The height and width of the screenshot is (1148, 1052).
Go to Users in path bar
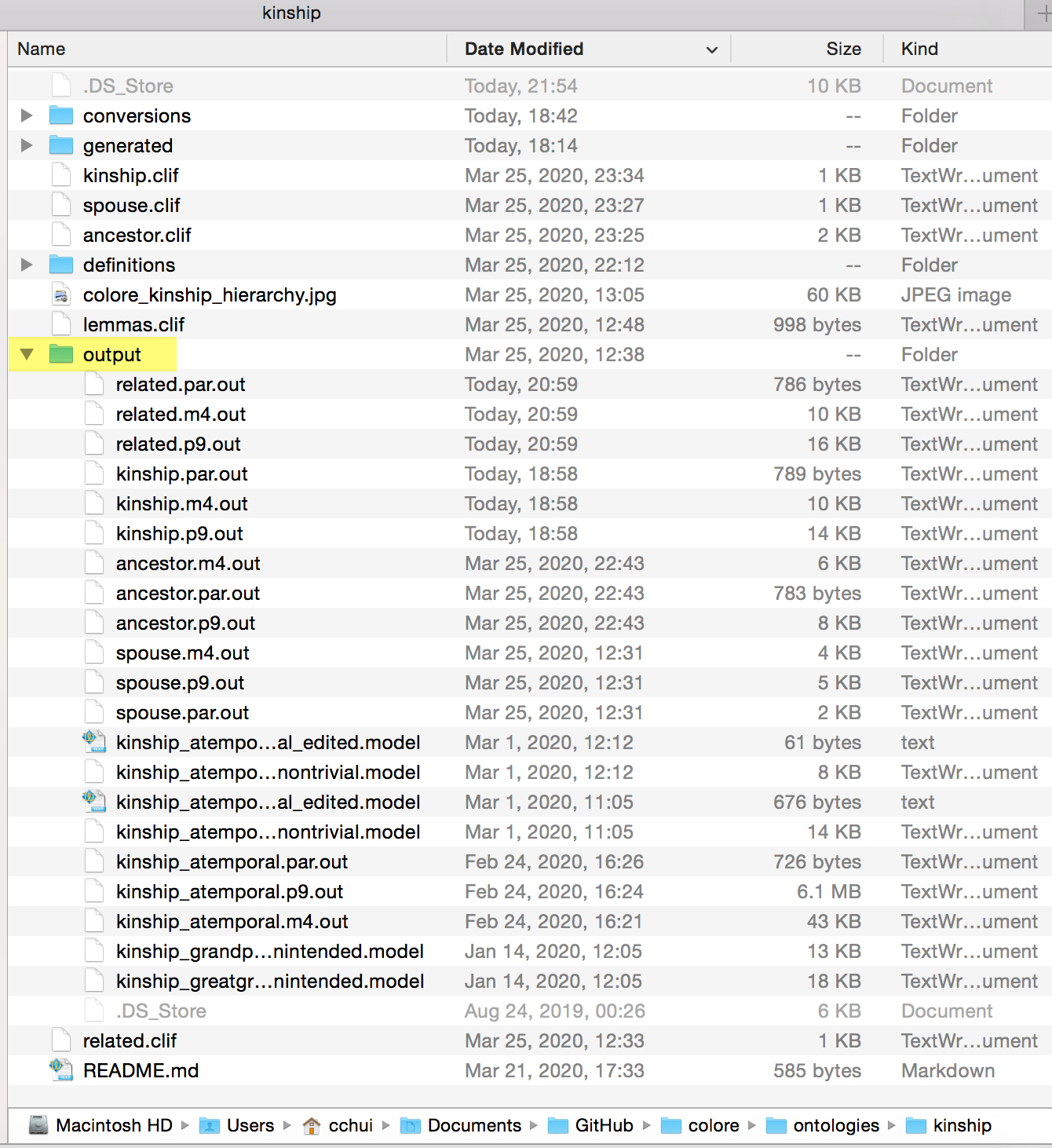click(x=250, y=1125)
